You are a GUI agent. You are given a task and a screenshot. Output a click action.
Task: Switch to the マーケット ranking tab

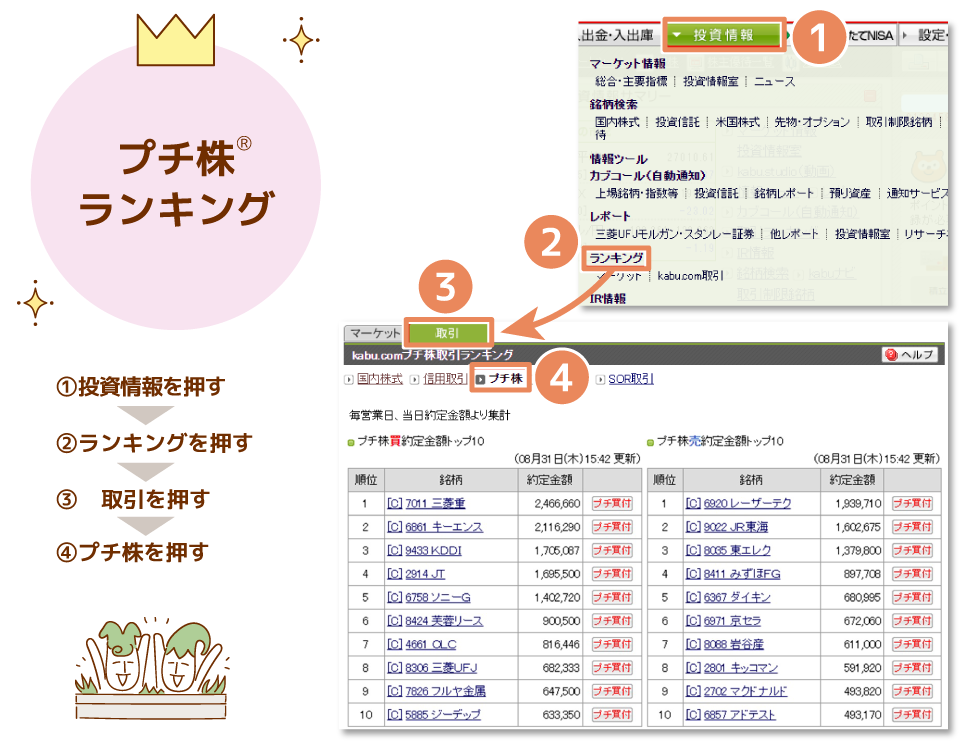[374, 333]
